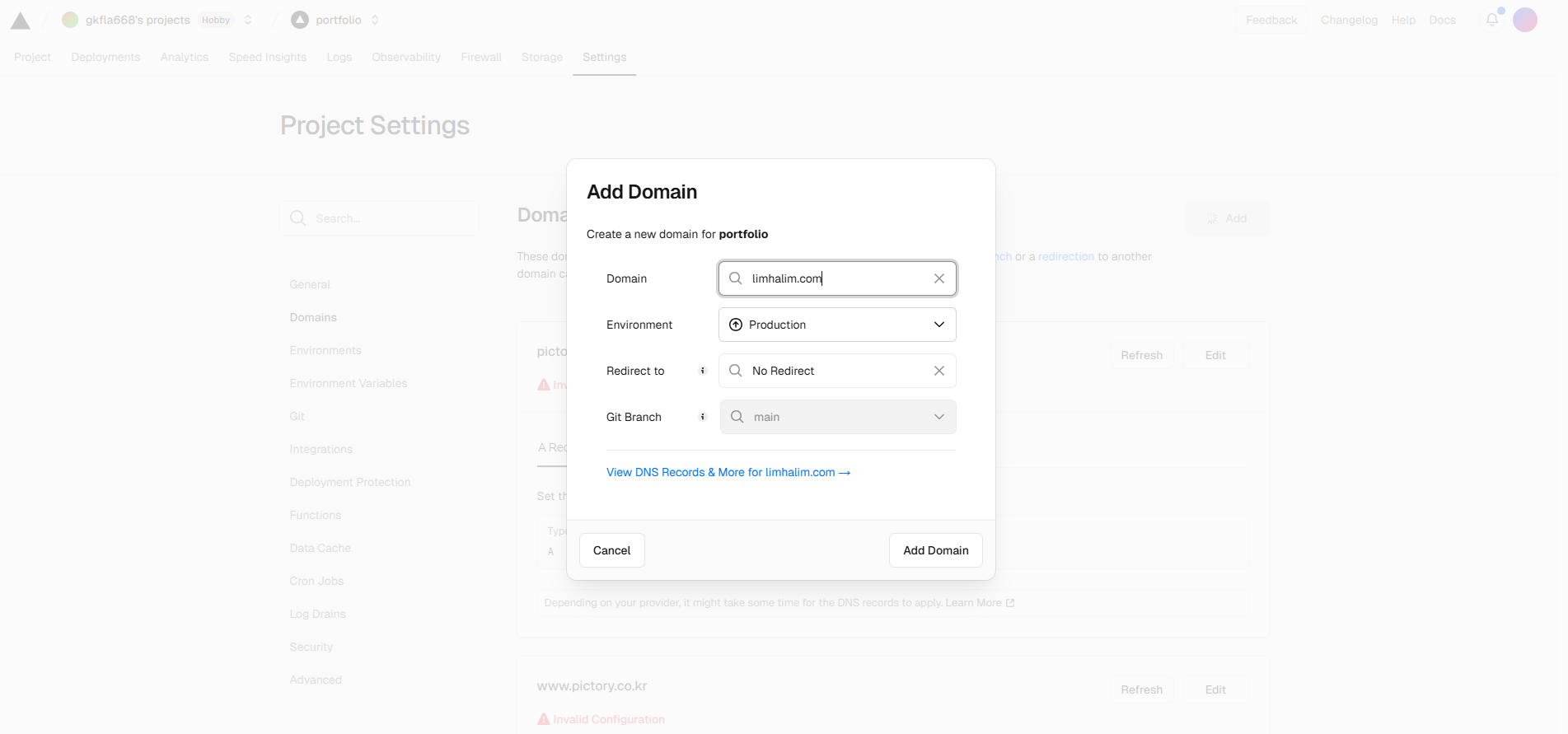Click Cancel in Add Domain dialog
The image size is (1568, 734).
[612, 550]
